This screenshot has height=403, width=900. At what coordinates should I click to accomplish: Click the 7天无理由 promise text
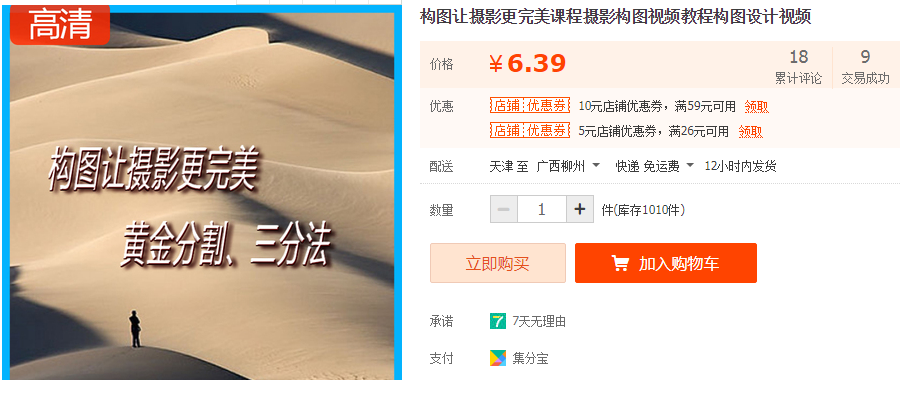pos(539,321)
